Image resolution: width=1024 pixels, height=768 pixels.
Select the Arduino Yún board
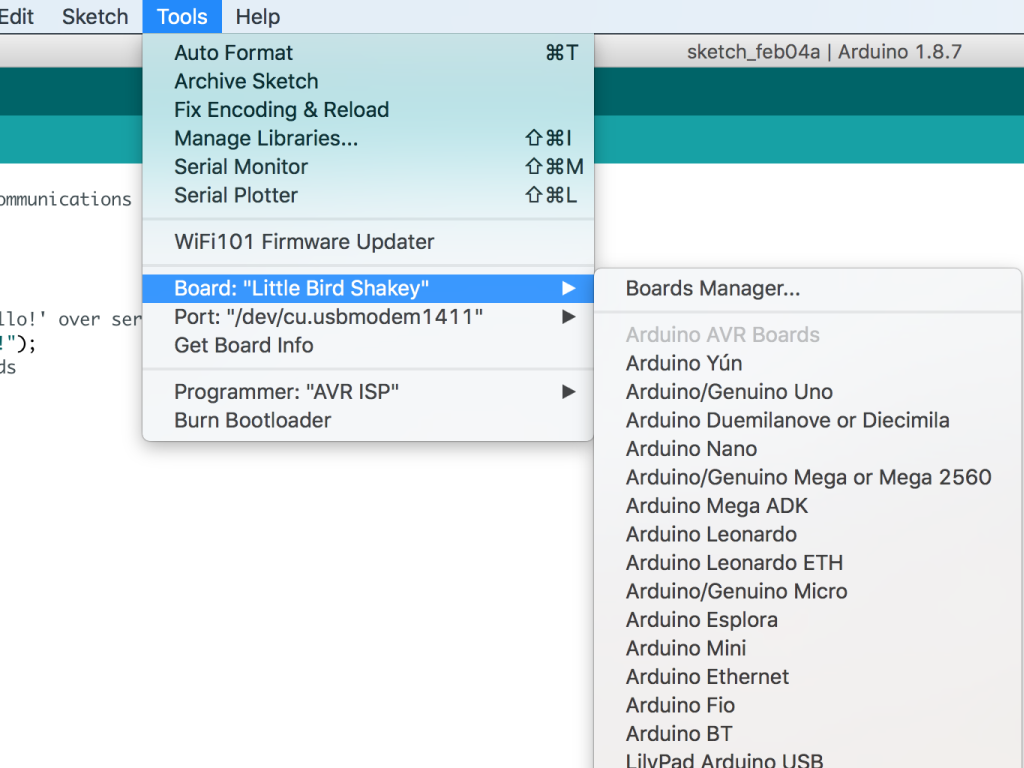pos(808,363)
